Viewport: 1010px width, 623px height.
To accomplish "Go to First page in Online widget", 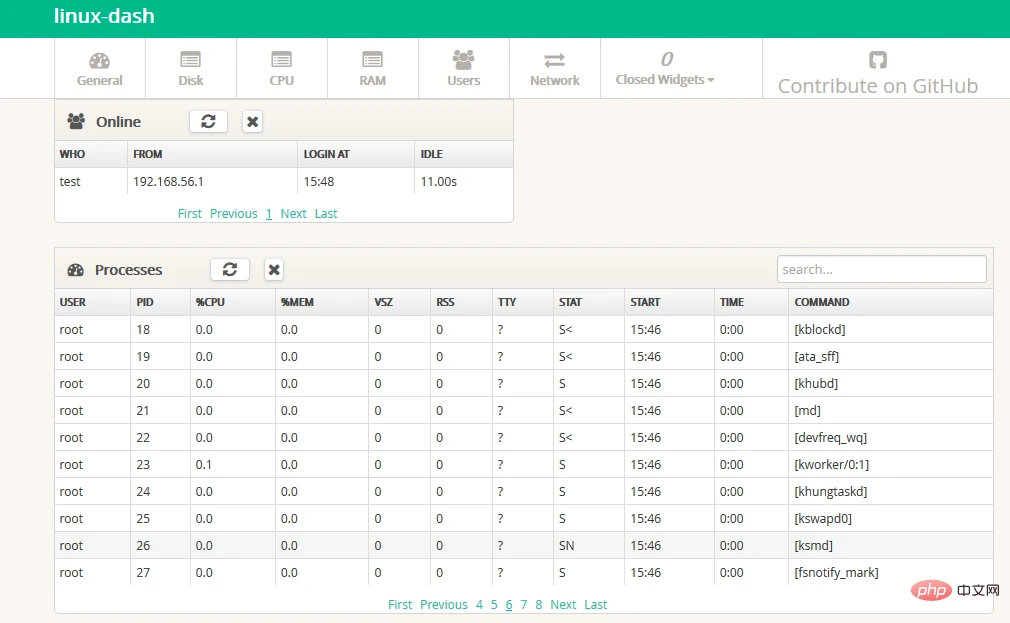I will (x=189, y=213).
